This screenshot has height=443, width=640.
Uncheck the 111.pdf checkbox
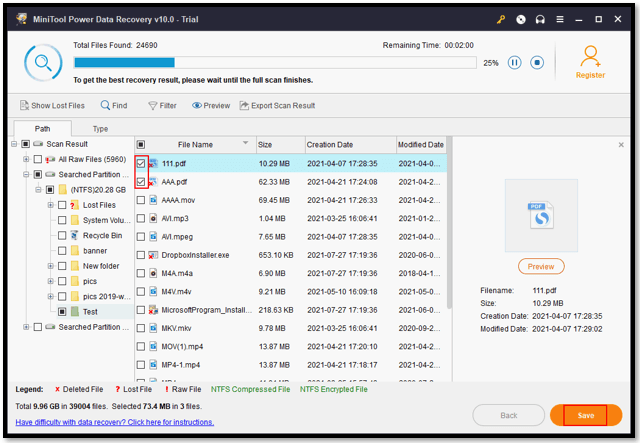[141, 163]
